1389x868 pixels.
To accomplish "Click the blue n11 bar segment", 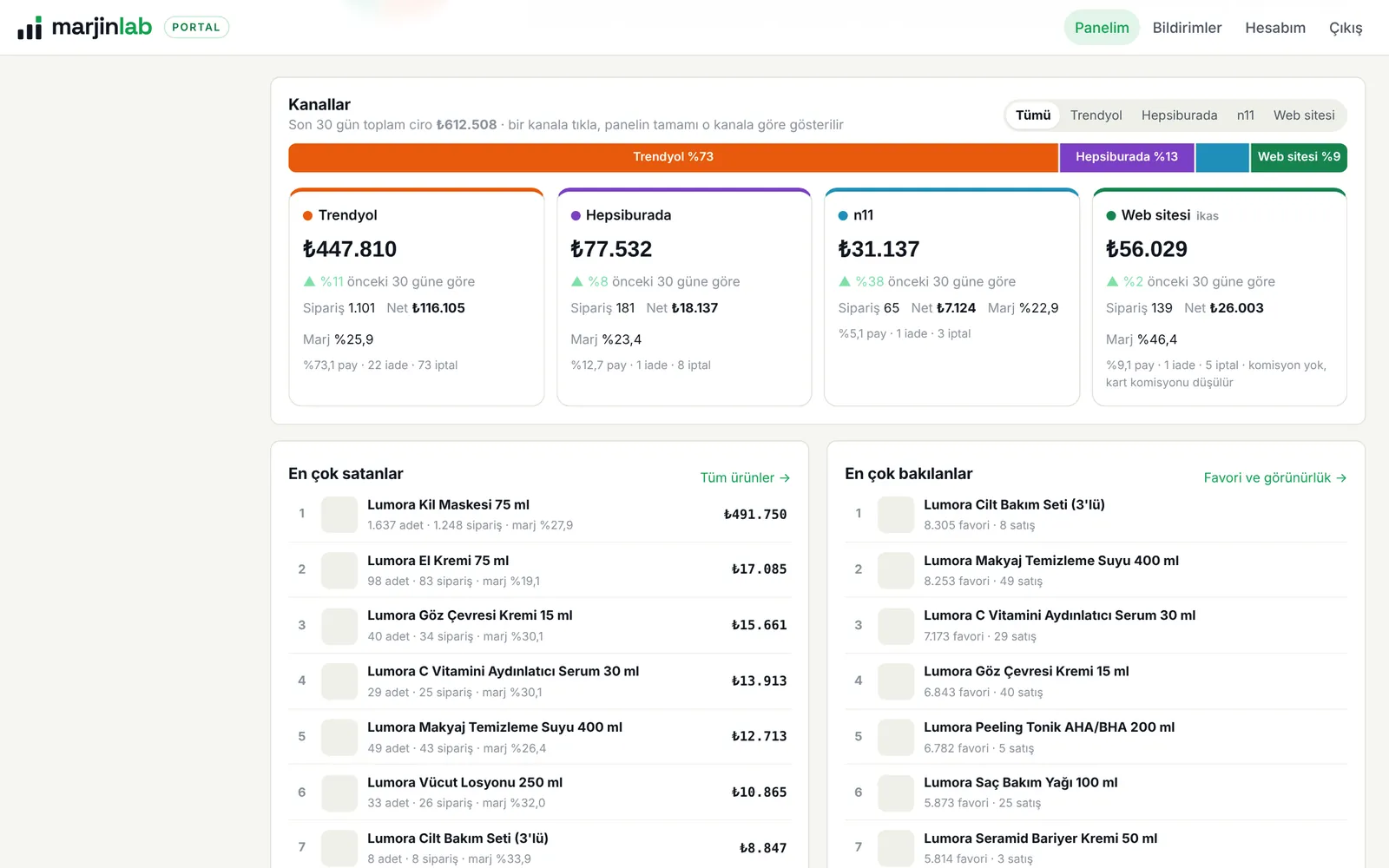I will click(1222, 157).
